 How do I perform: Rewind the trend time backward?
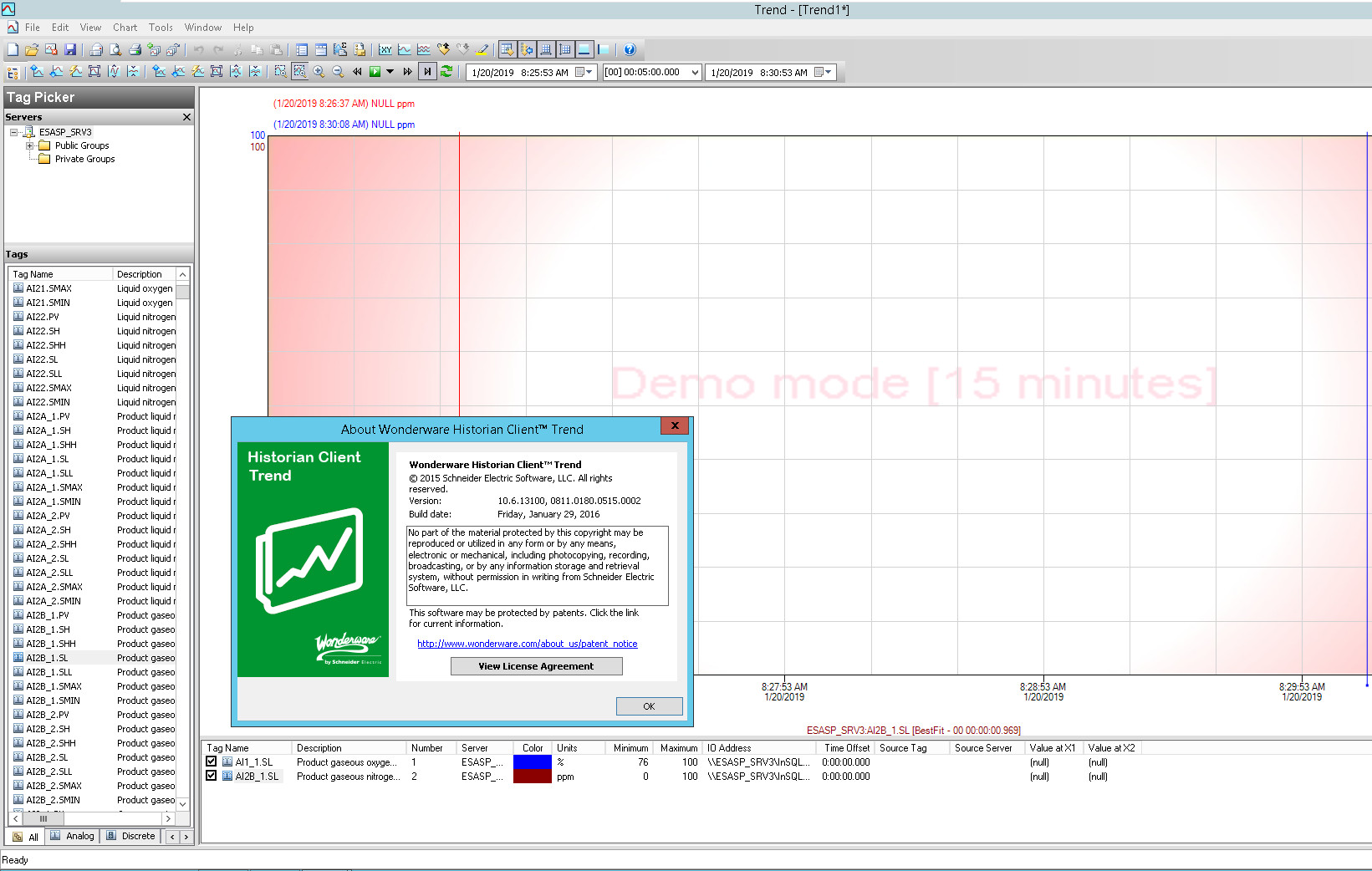(x=357, y=71)
